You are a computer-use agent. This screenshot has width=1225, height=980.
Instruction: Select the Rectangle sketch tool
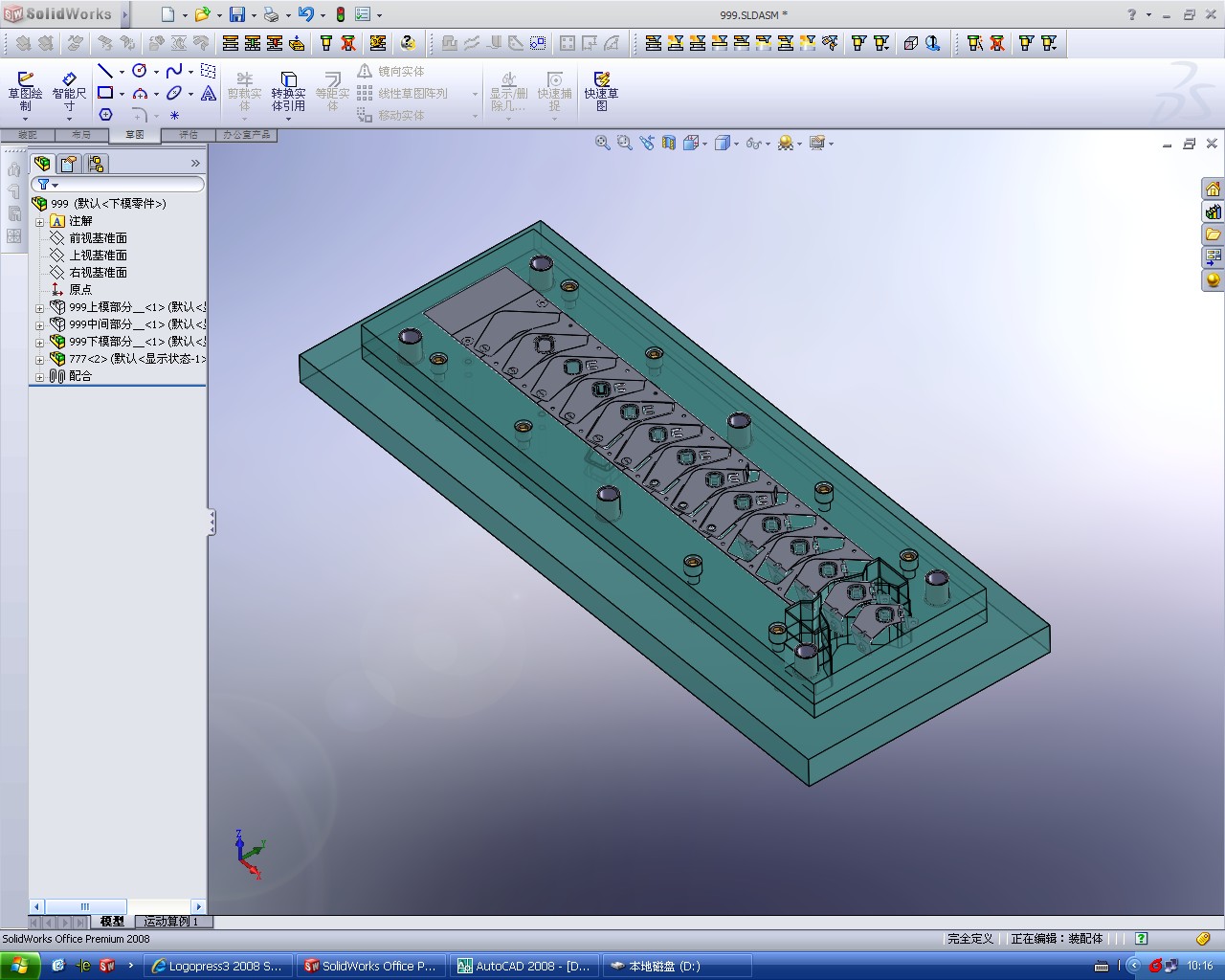click(105, 94)
